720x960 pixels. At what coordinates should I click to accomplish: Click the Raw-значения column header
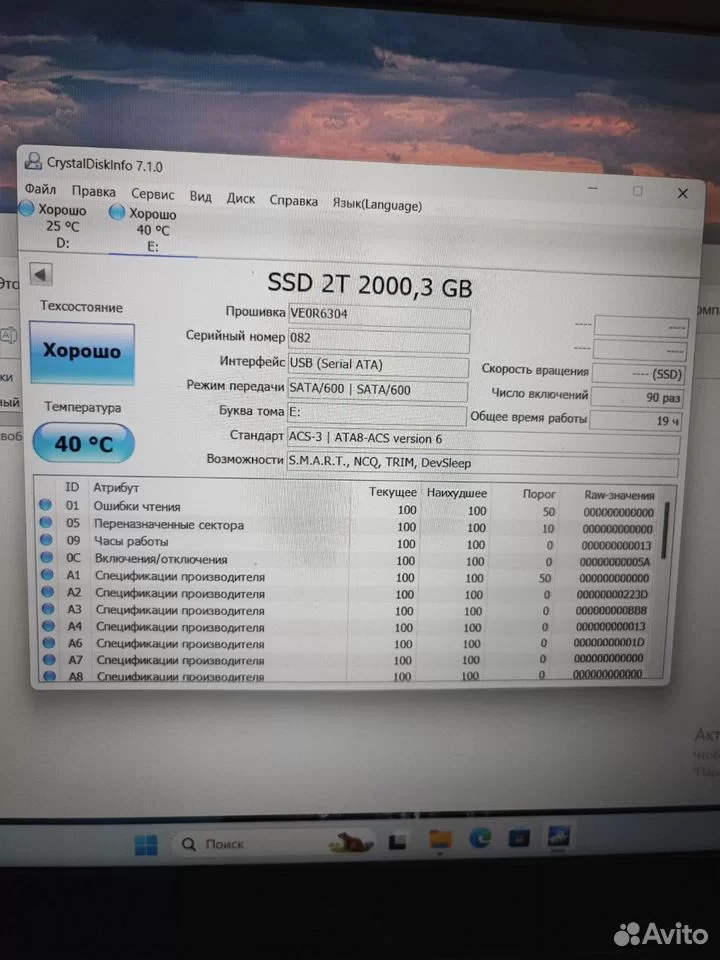(x=619, y=495)
